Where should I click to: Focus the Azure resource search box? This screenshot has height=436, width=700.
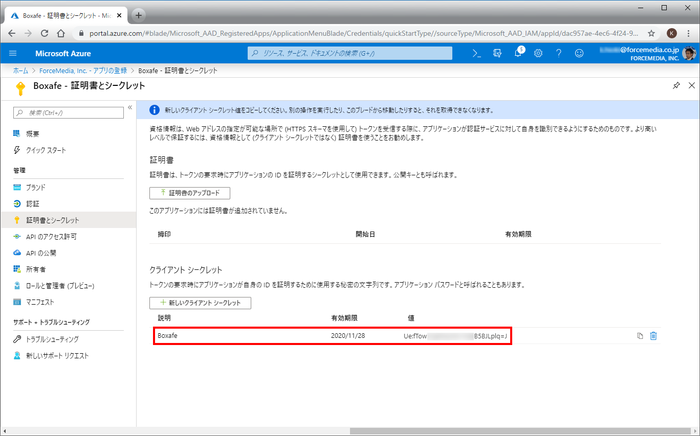tap(350, 53)
